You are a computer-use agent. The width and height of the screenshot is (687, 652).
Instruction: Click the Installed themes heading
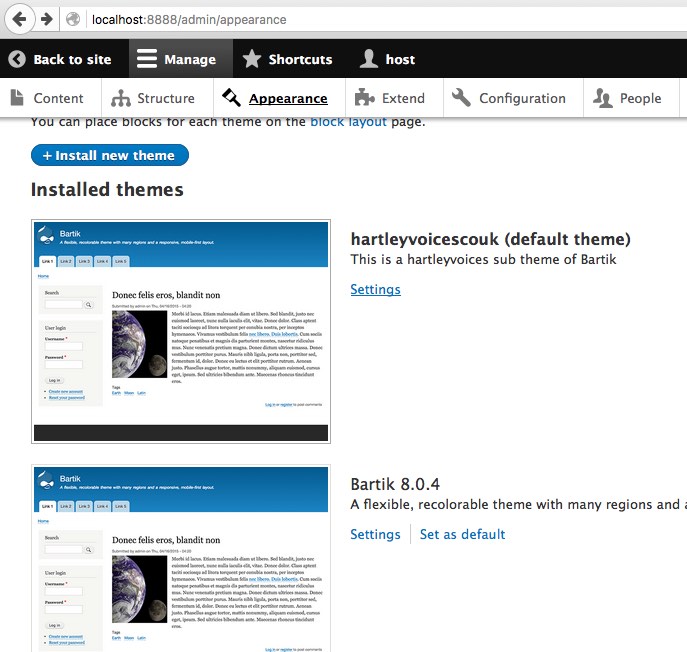point(107,190)
